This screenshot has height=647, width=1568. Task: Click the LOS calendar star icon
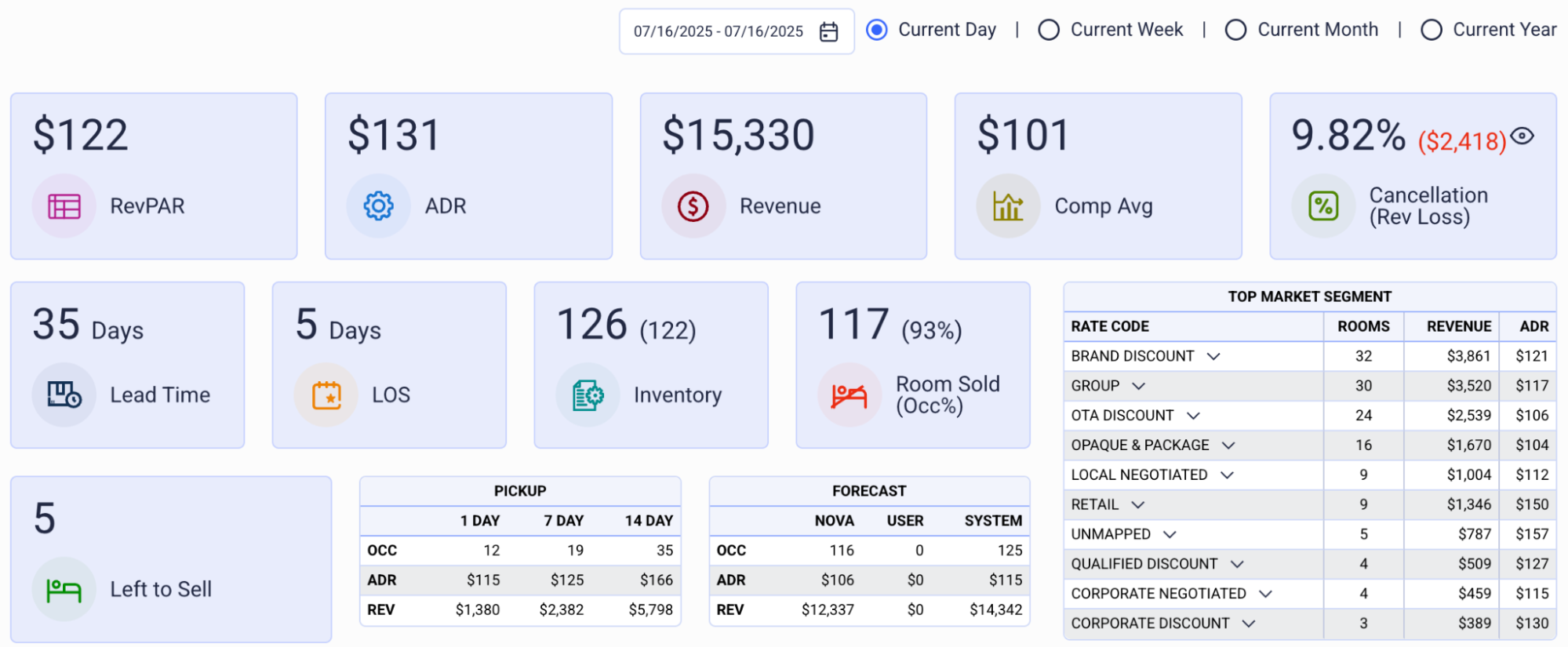click(x=326, y=394)
